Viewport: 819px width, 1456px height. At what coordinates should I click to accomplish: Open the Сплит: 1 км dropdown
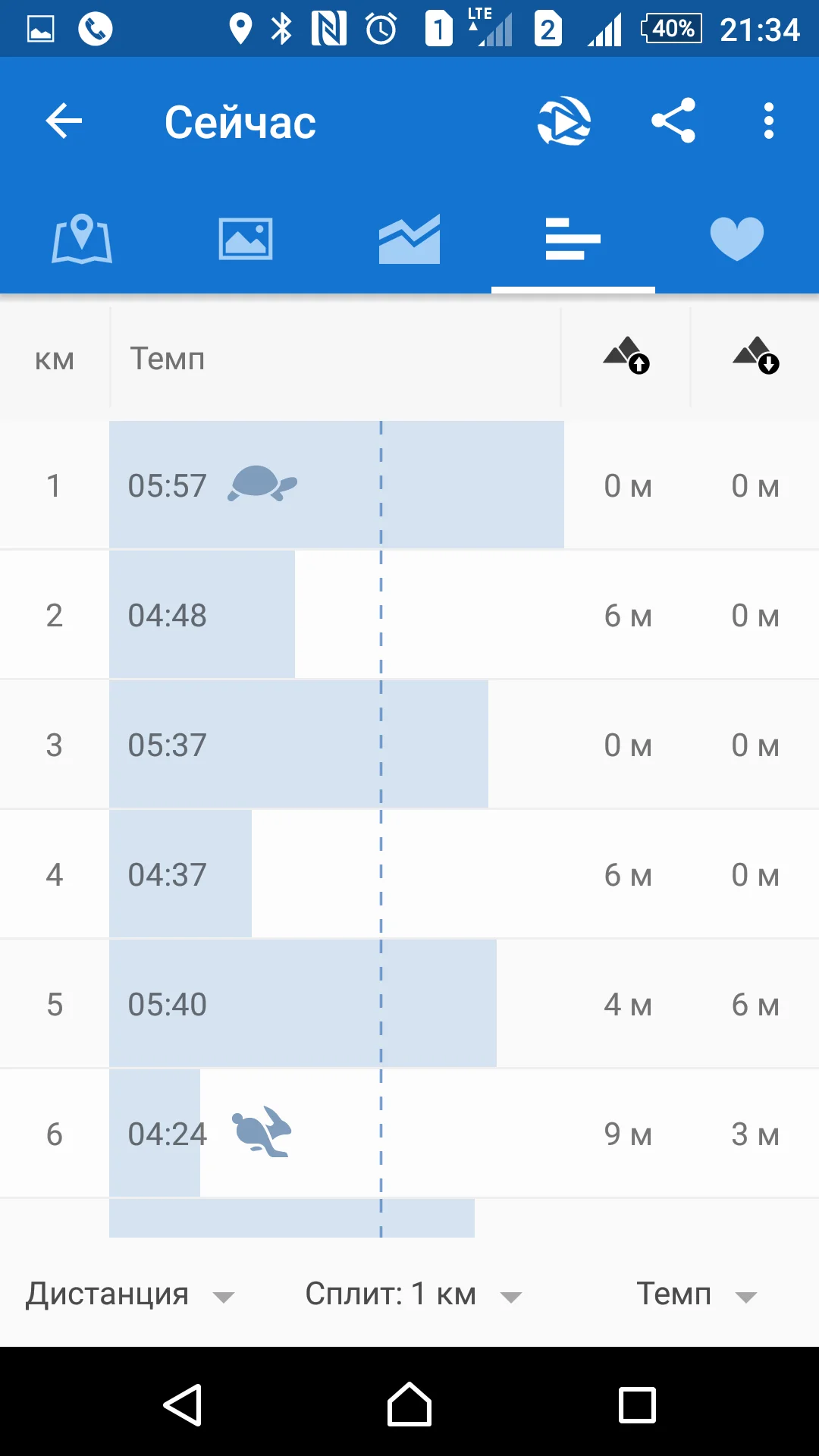click(413, 1294)
